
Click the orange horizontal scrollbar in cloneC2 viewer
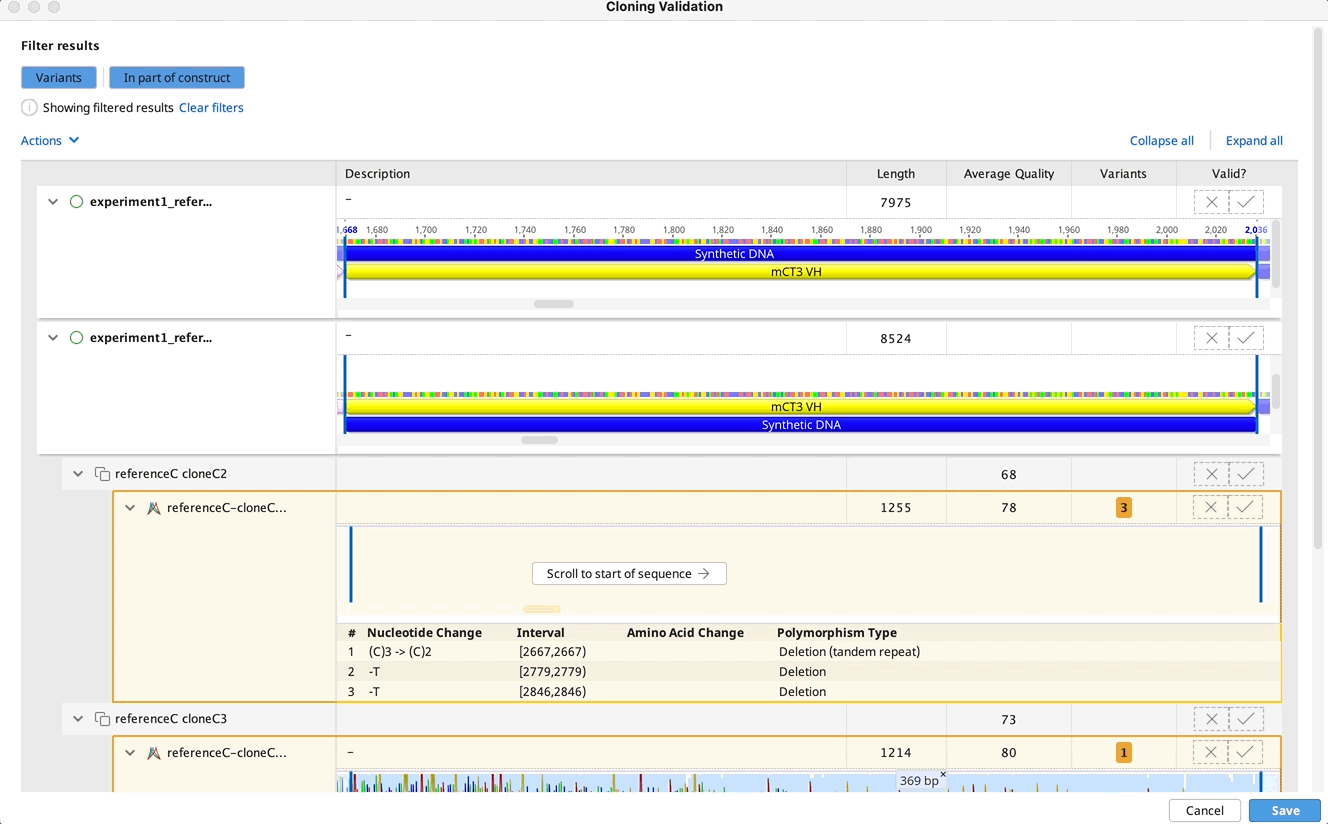coord(542,609)
